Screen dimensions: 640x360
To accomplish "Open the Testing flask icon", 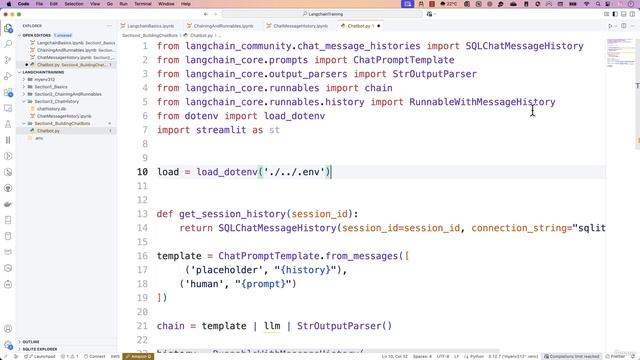I will point(8,124).
